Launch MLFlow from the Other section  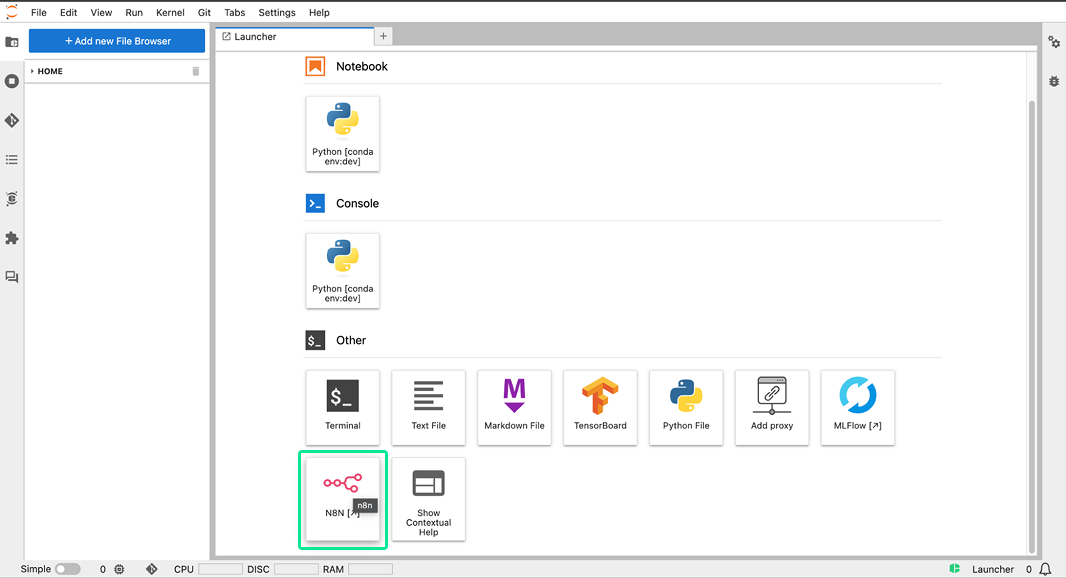click(x=857, y=406)
